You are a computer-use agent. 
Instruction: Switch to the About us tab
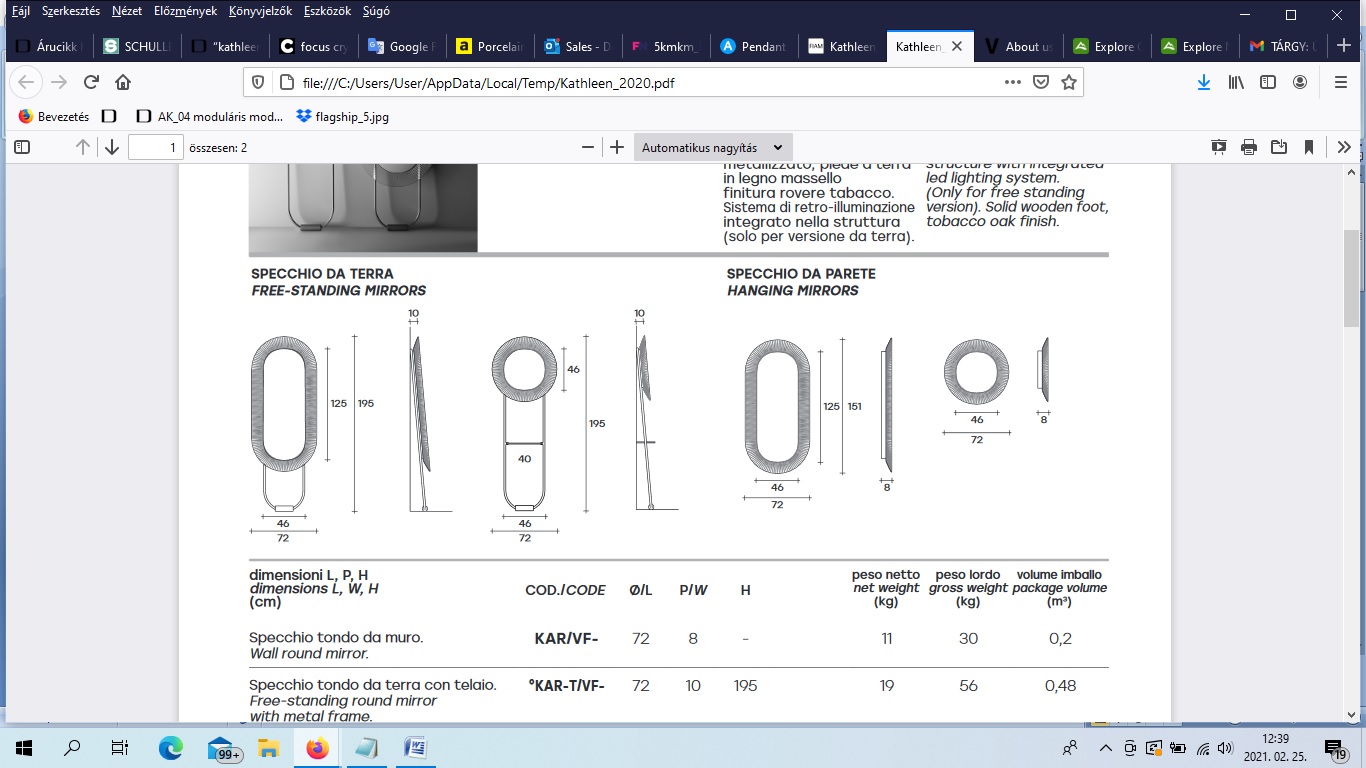click(x=1017, y=46)
